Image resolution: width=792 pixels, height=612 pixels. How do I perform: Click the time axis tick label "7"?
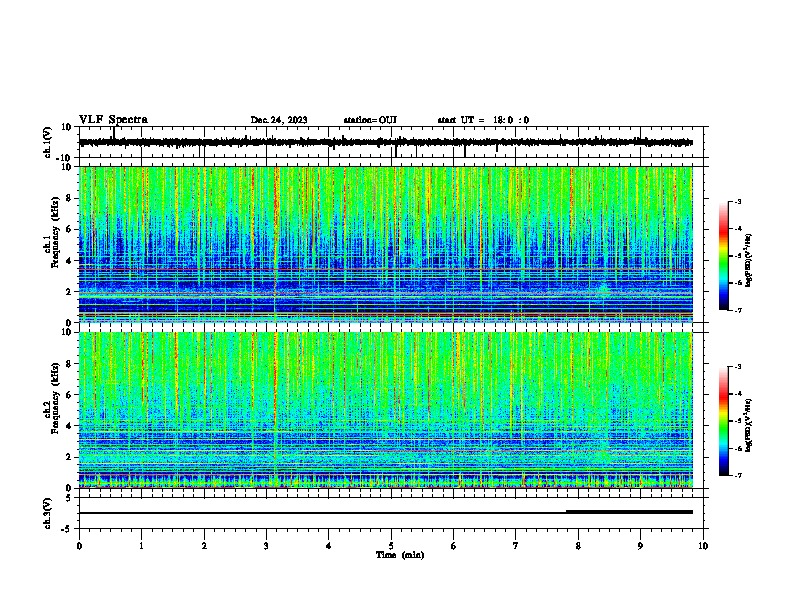516,546
